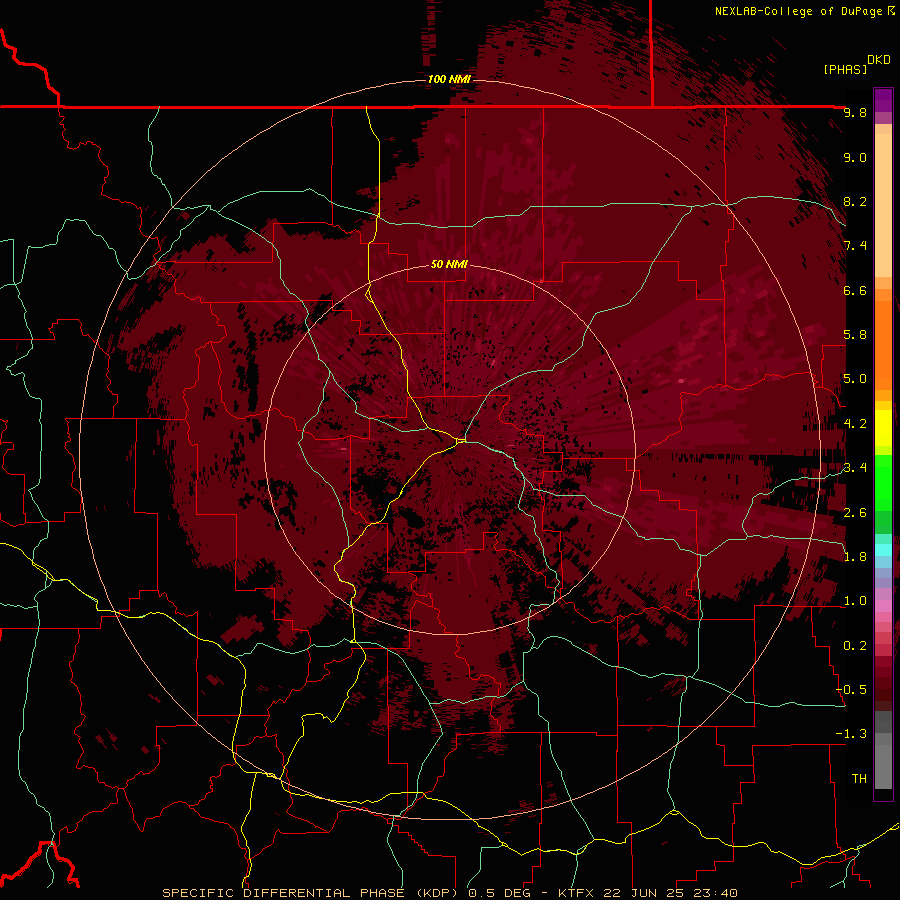
Task: Click the 8.2 legend value
Action: [855, 201]
